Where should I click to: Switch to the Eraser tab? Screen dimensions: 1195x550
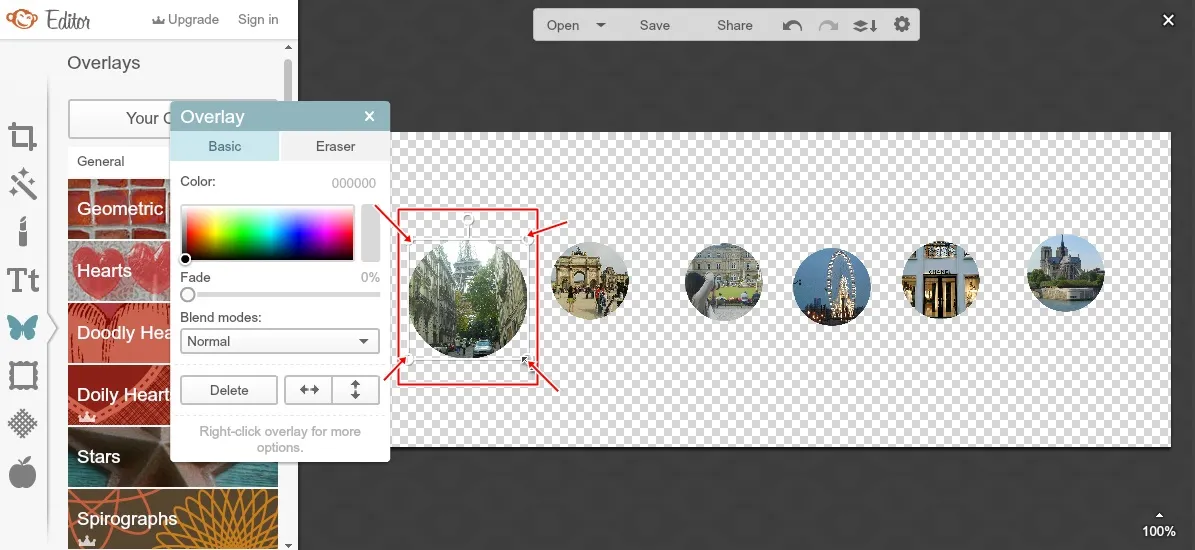335,146
